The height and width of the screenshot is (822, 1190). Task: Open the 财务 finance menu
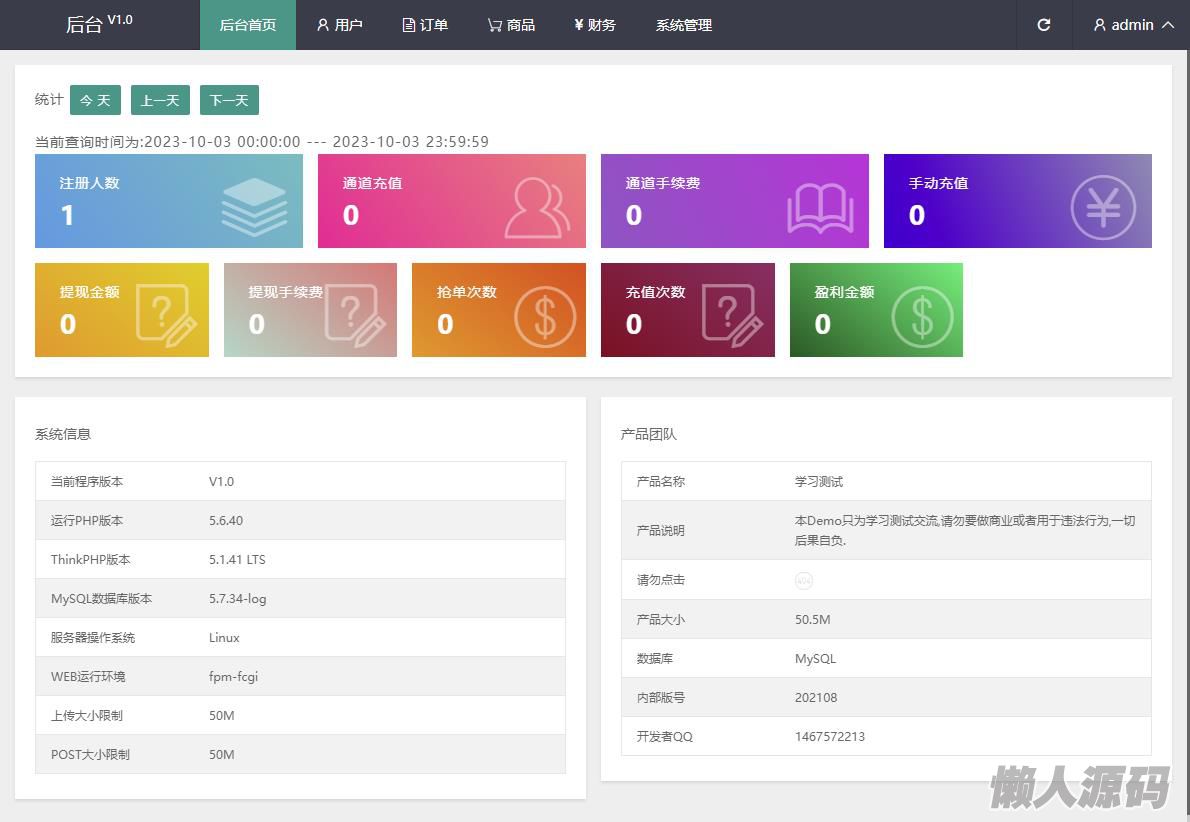(x=595, y=25)
